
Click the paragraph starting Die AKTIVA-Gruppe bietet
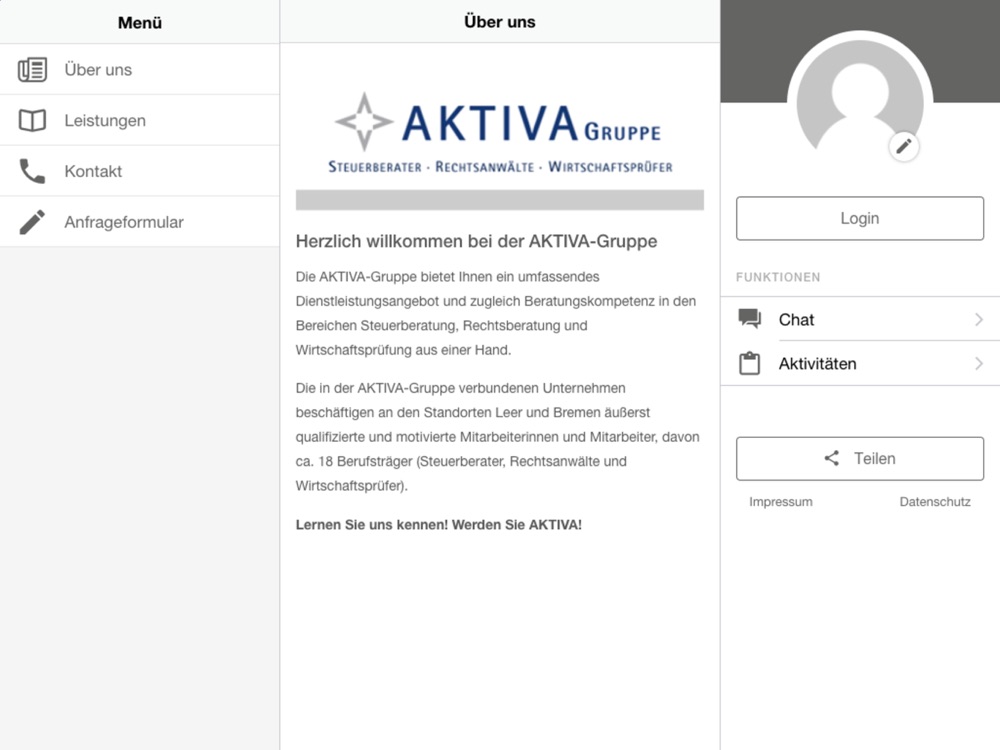click(497, 313)
